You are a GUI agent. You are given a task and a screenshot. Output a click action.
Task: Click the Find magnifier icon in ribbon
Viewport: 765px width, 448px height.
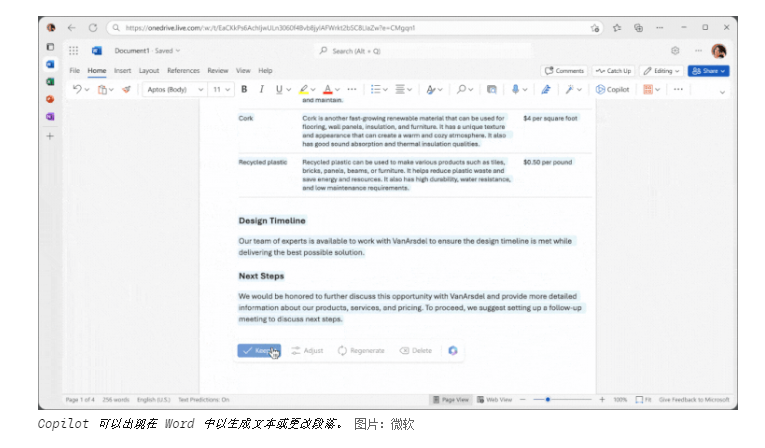461,89
